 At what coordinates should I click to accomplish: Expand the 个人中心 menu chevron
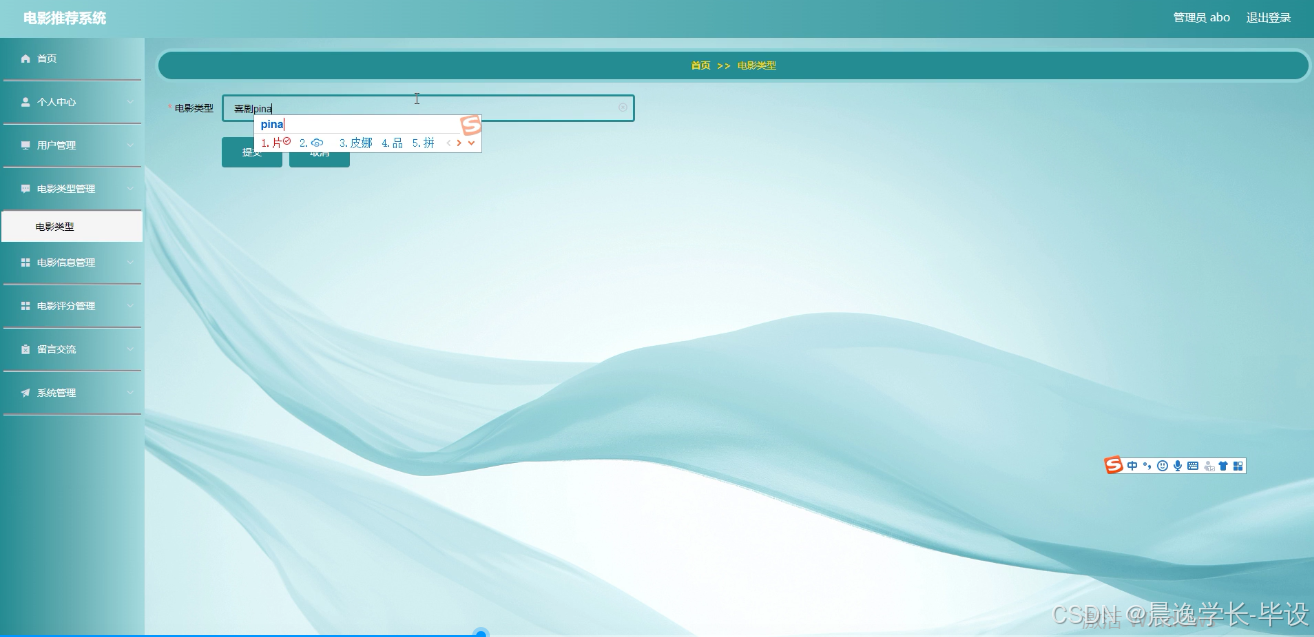pos(130,102)
